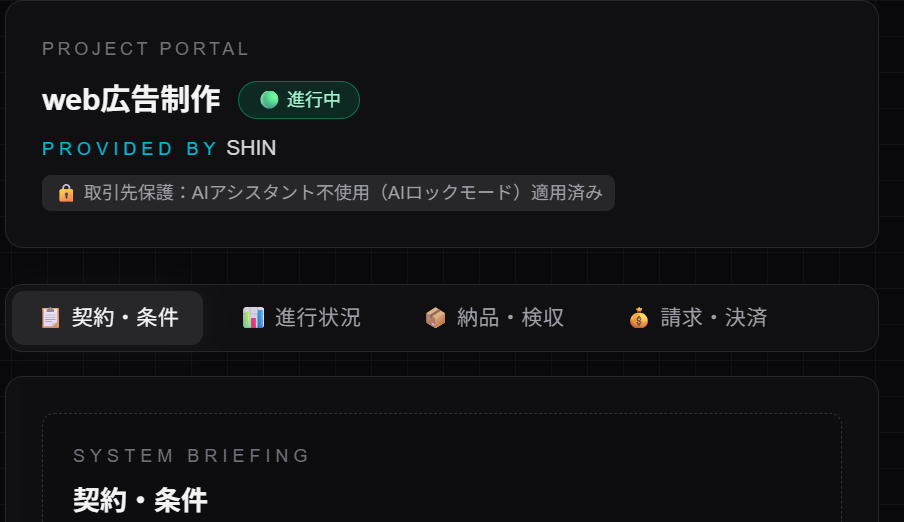Click the 進行中 text in status badge
The width and height of the screenshot is (904, 522).
[x=314, y=100]
